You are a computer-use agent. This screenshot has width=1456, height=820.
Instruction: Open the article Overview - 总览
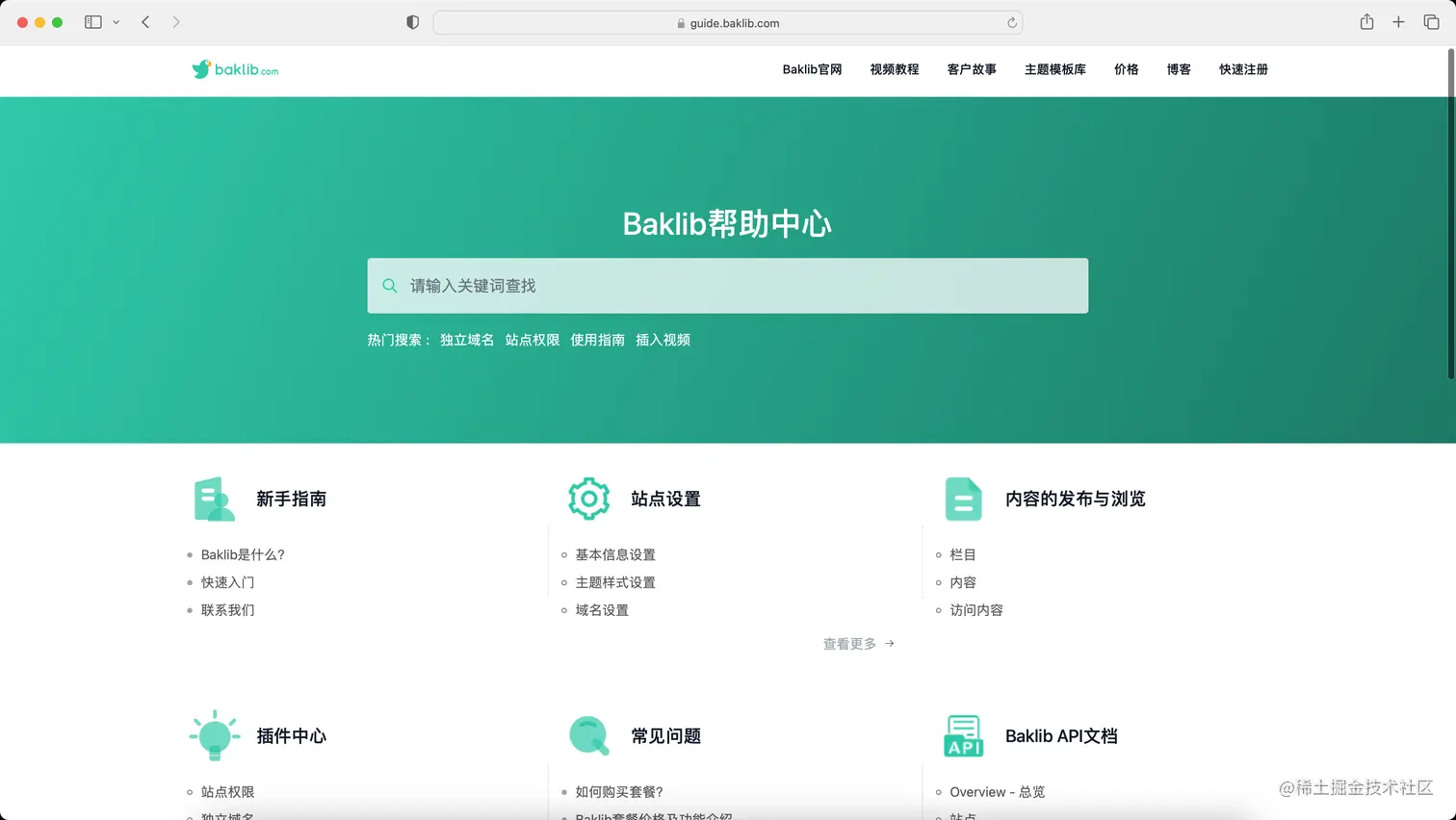coord(997,792)
